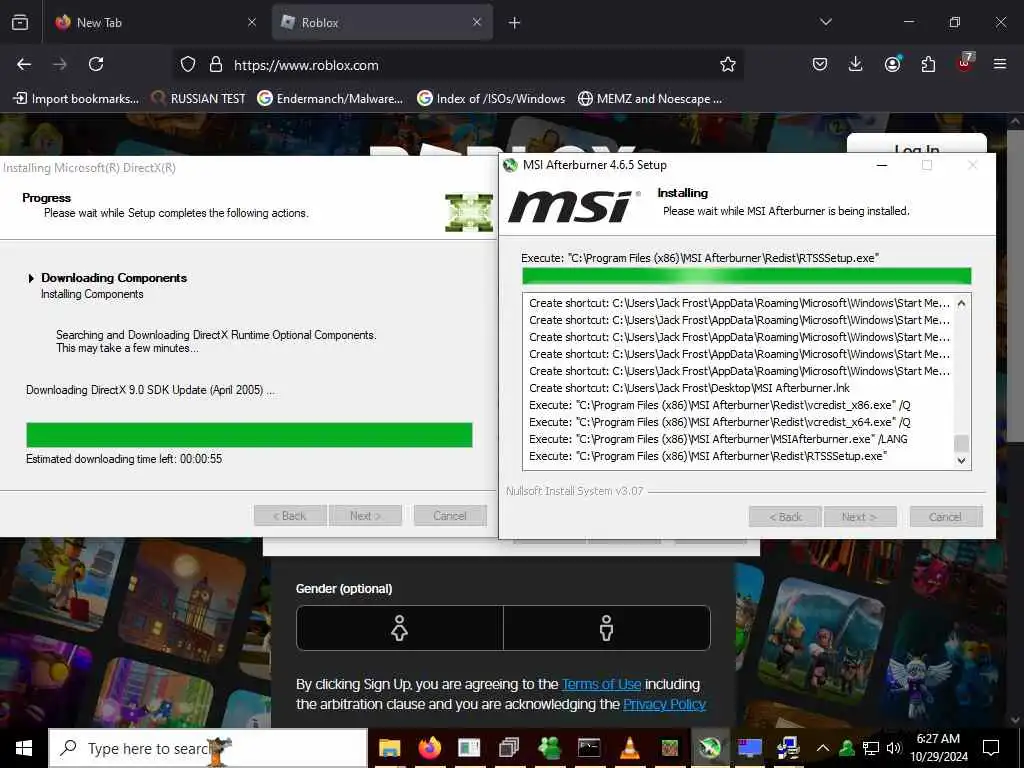Select vcredist_x64.exe log line

pos(720,422)
